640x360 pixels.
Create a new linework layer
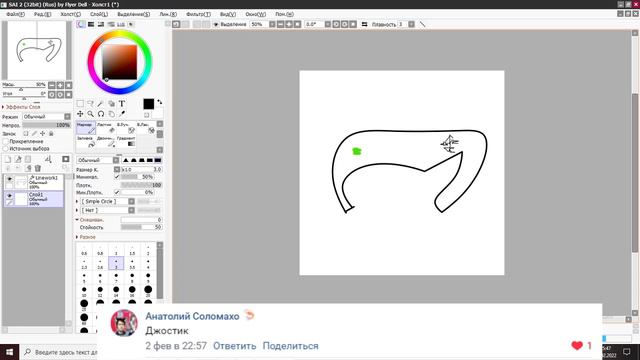pos(18,159)
